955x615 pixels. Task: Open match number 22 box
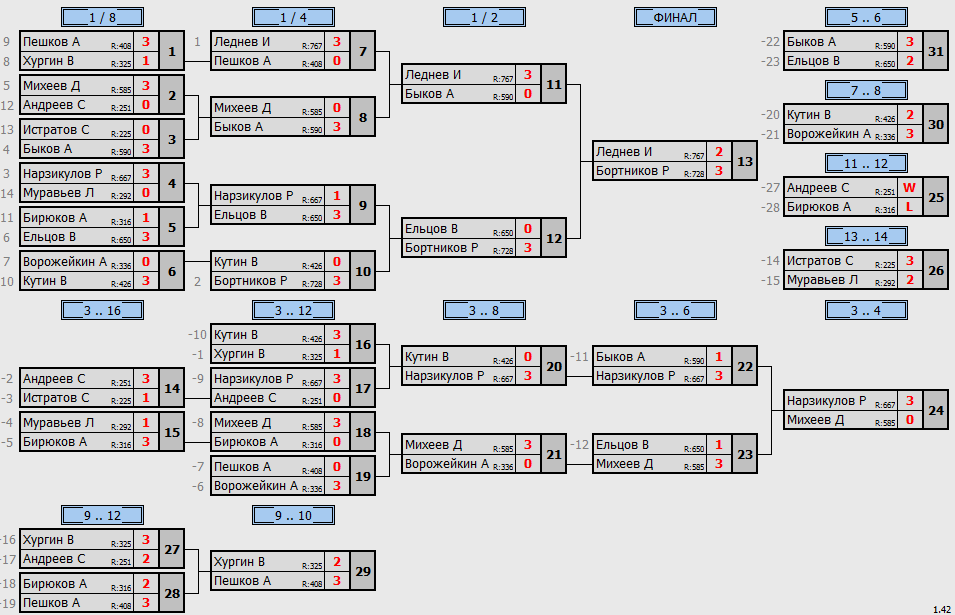[x=745, y=367]
